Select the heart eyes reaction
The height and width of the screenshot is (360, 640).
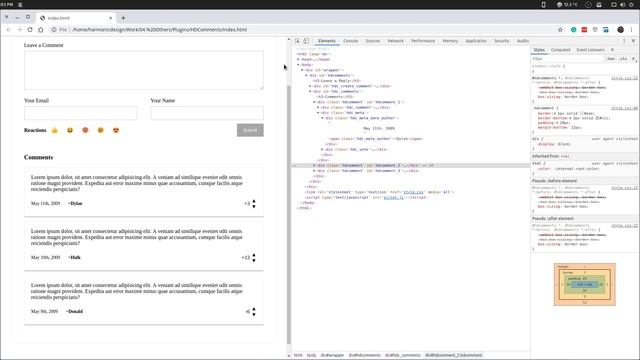click(x=116, y=130)
